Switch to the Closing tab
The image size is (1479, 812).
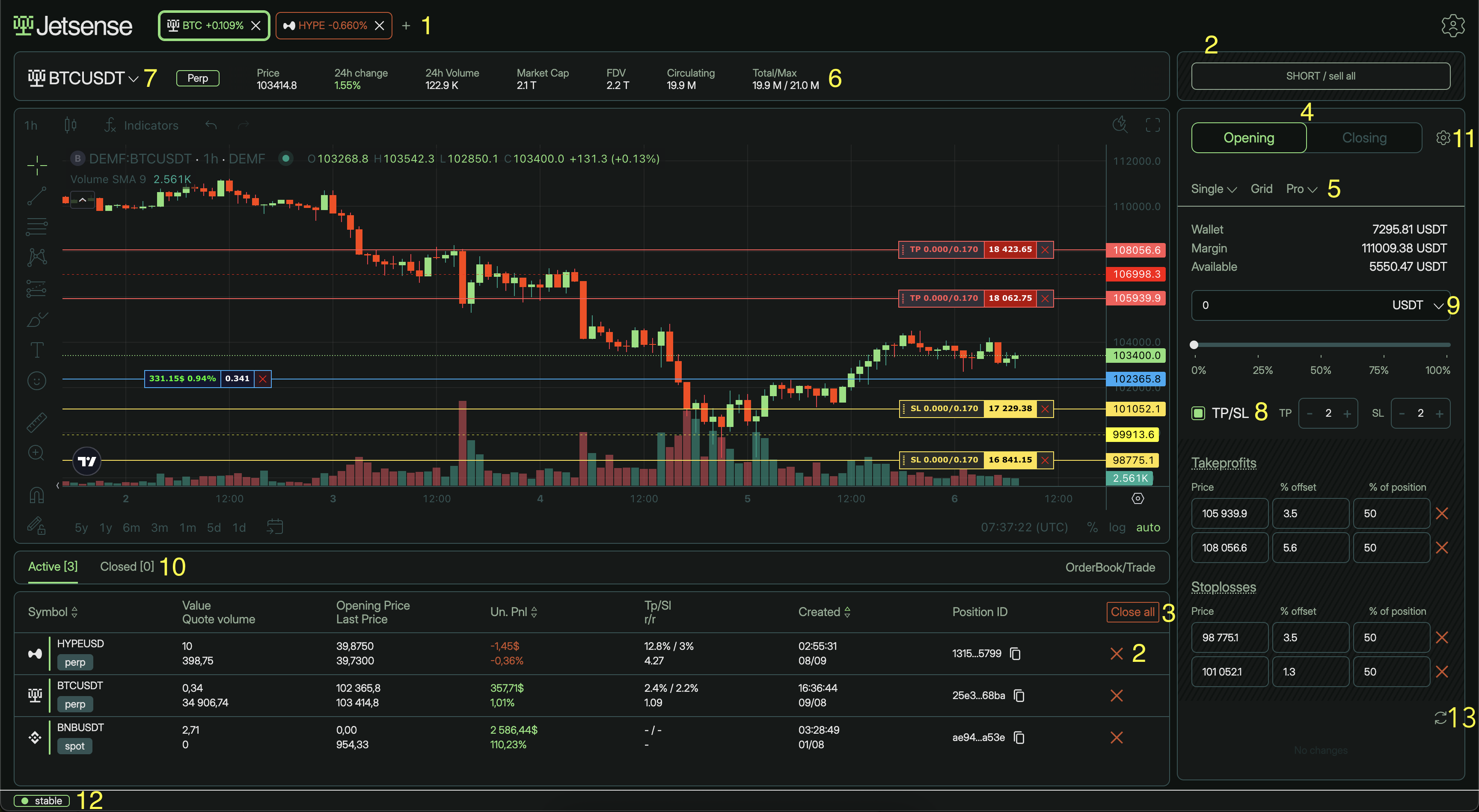pos(1363,138)
